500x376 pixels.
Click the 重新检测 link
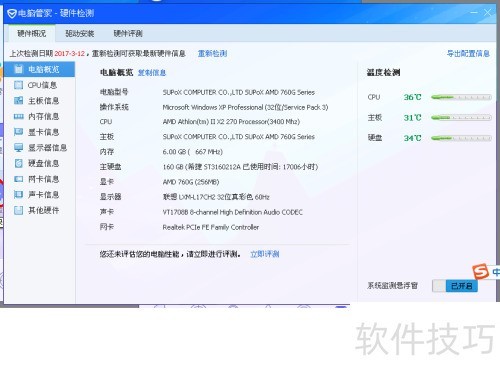[x=212, y=53]
